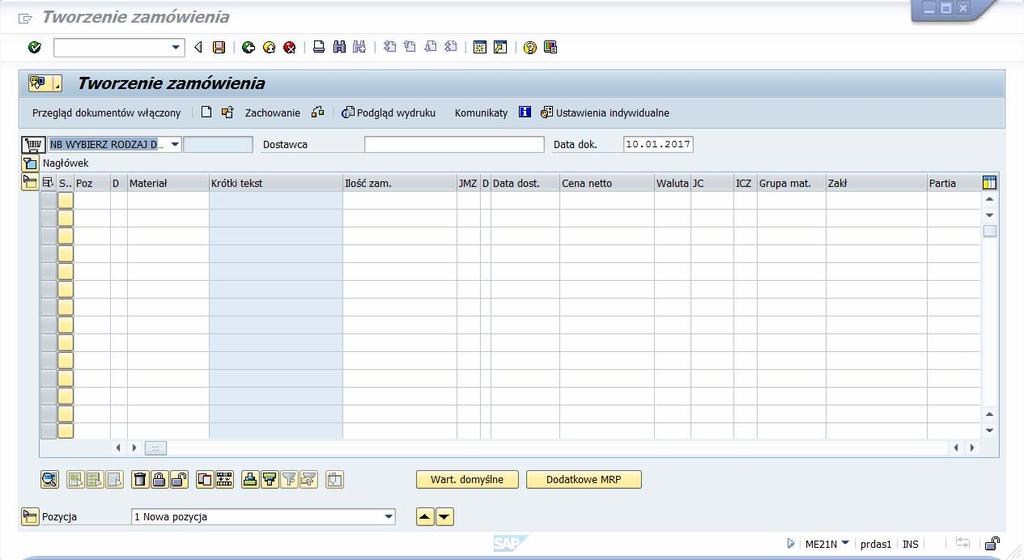Click the Lock item padlock icon
Viewport: 1024px width, 560px height.
pyautogui.click(x=159, y=480)
